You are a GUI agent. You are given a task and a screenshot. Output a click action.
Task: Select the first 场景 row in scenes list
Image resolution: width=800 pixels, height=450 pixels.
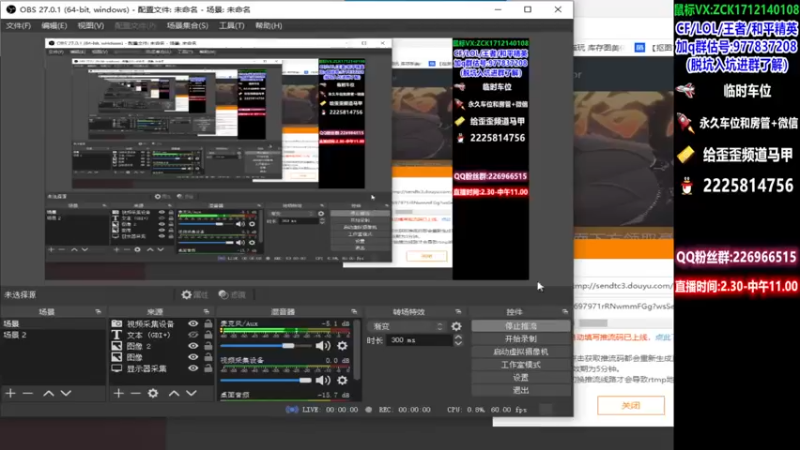[x=54, y=323]
